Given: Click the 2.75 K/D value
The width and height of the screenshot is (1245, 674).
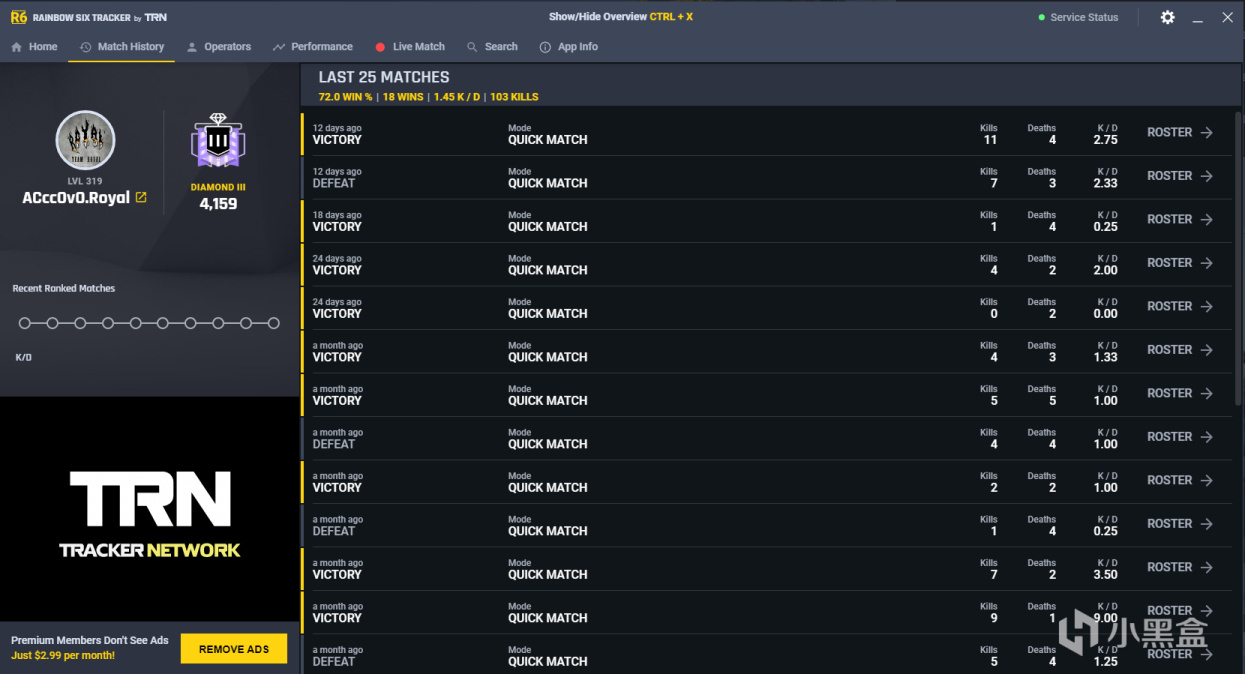Looking at the screenshot, I should pyautogui.click(x=1105, y=140).
